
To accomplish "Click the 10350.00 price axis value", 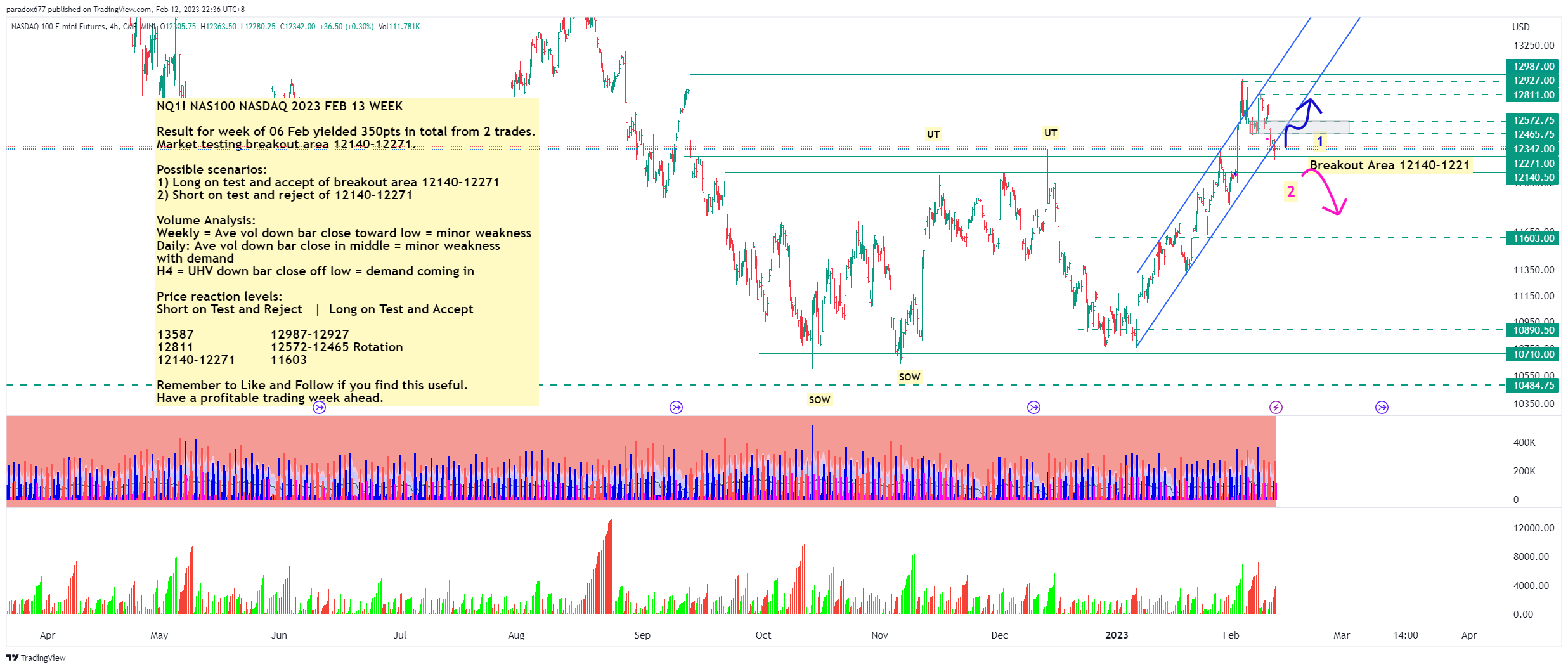I will tap(1534, 404).
